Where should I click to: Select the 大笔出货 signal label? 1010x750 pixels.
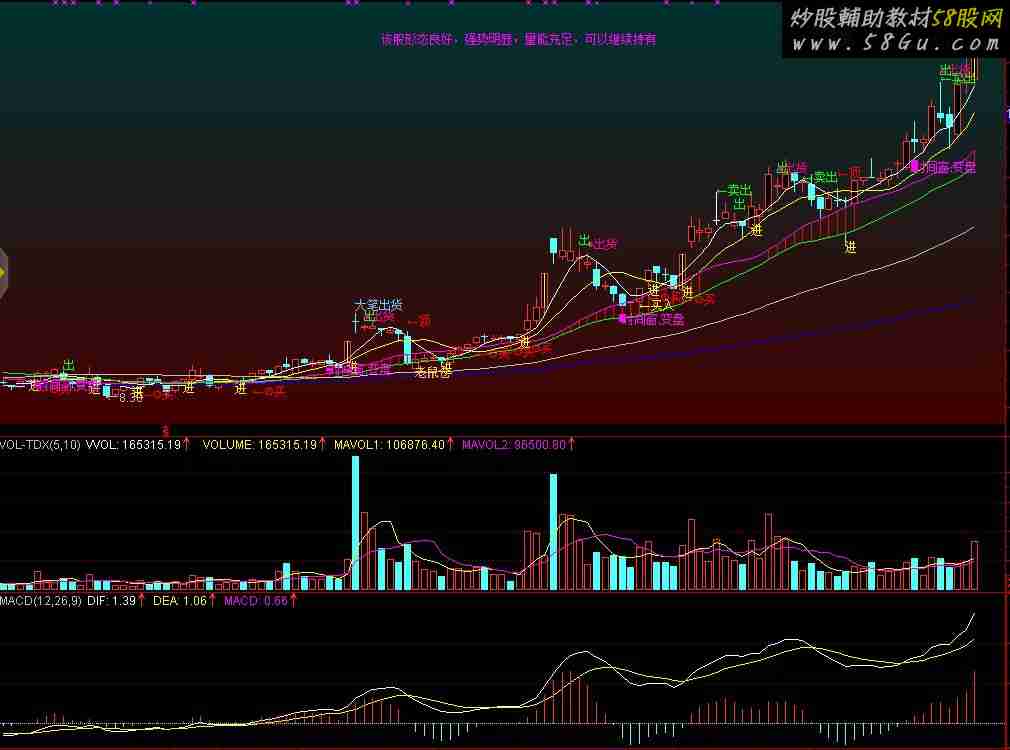pos(378,304)
